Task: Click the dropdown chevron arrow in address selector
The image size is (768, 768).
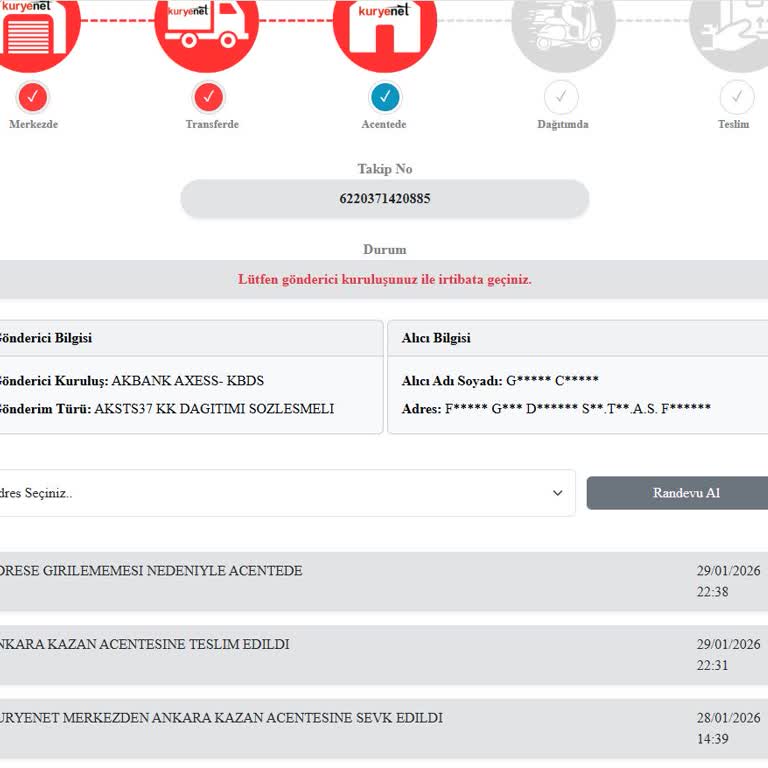Action: pos(557,493)
